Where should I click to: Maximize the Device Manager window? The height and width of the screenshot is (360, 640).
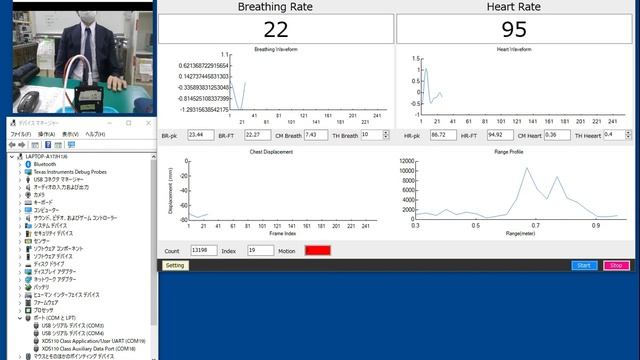point(129,123)
